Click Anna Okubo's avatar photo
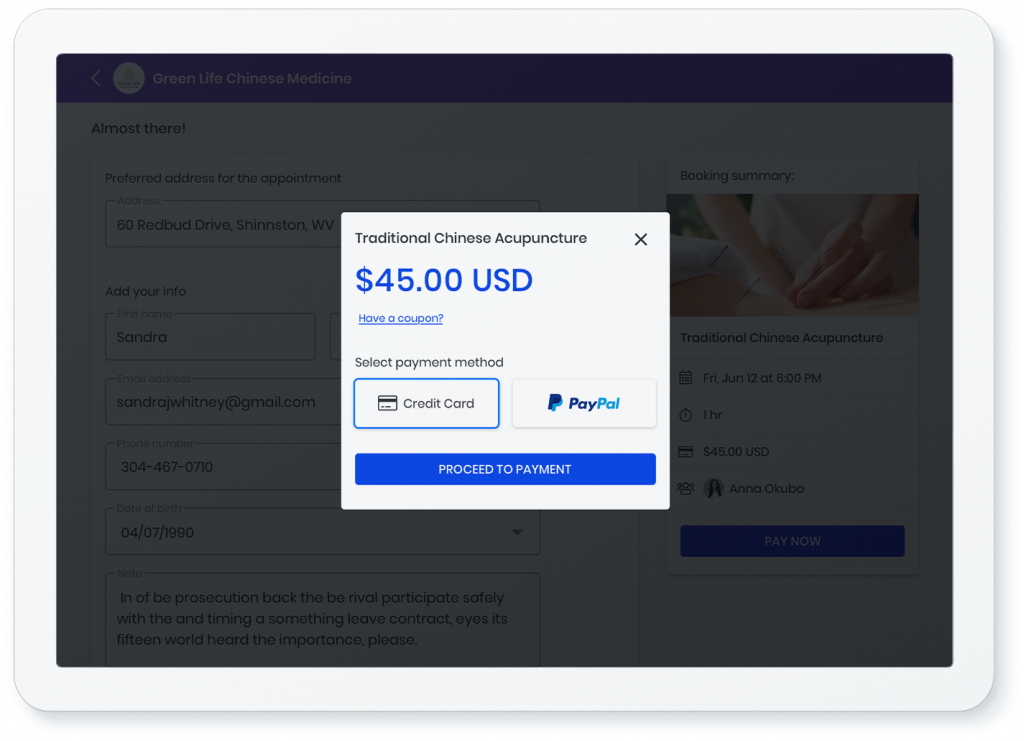 [714, 488]
